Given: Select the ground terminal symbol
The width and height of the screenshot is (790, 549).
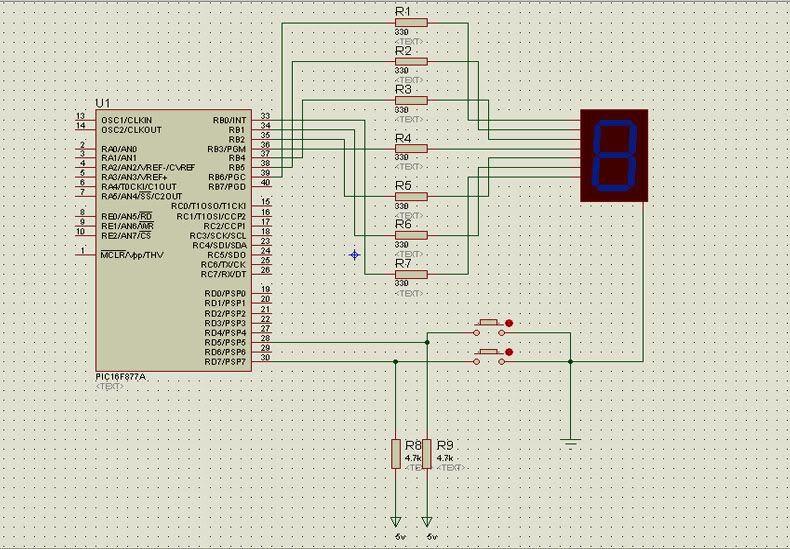Looking at the screenshot, I should [x=571, y=439].
